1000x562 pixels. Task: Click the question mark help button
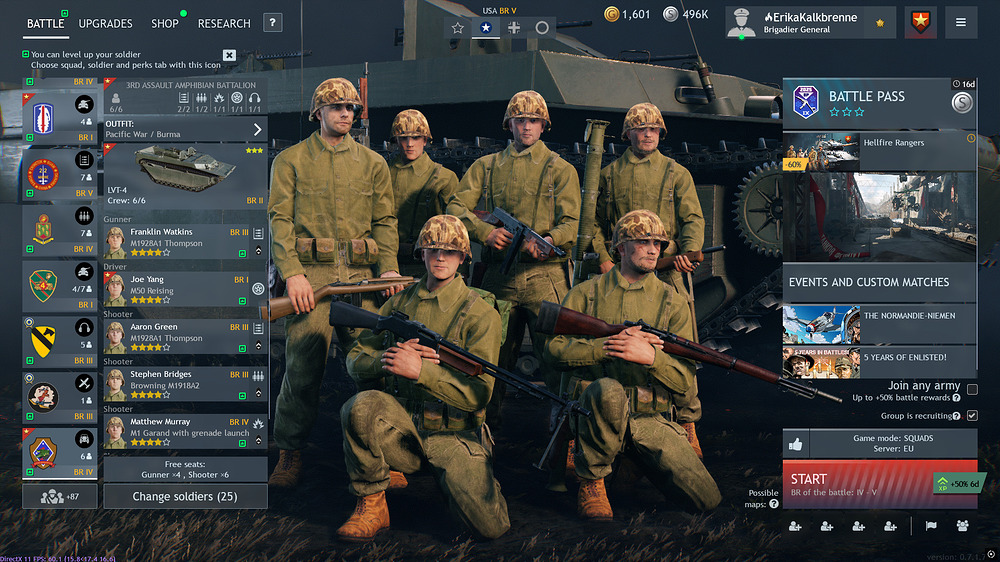pyautogui.click(x=272, y=23)
